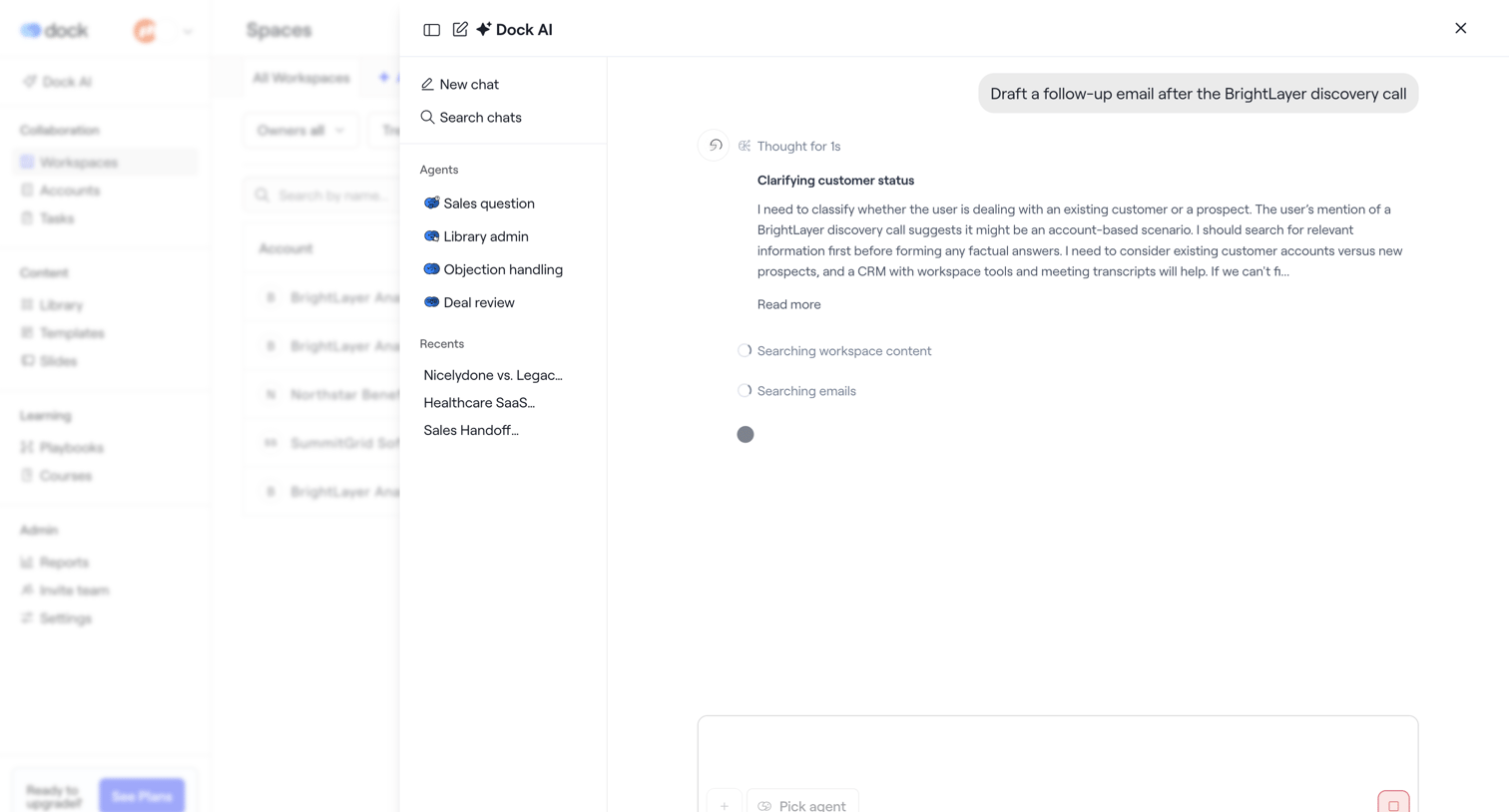Expand the account chevron beside the avatar
The image size is (1509, 812).
[x=188, y=31]
